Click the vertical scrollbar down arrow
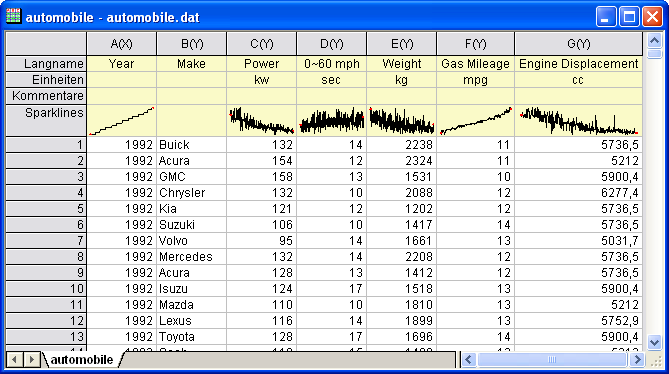Viewport: 669px width, 374px height. 654,342
